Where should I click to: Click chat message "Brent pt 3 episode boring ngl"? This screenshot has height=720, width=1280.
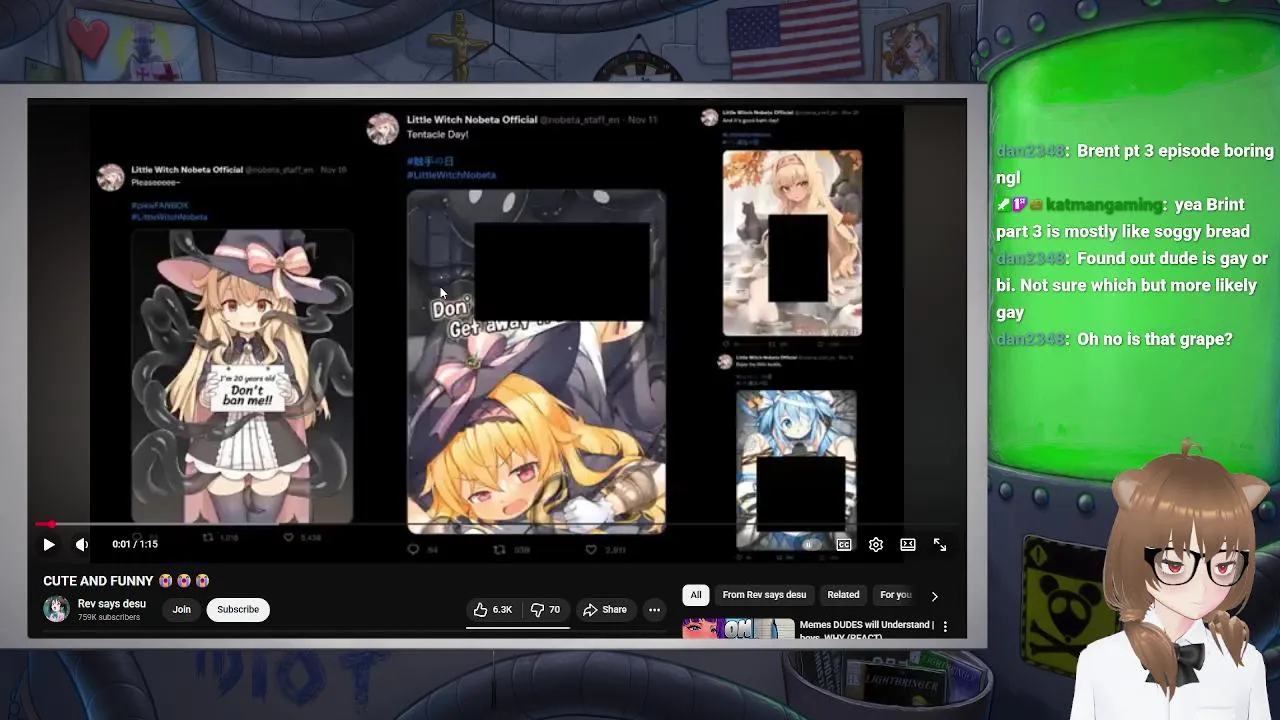coord(1135,164)
